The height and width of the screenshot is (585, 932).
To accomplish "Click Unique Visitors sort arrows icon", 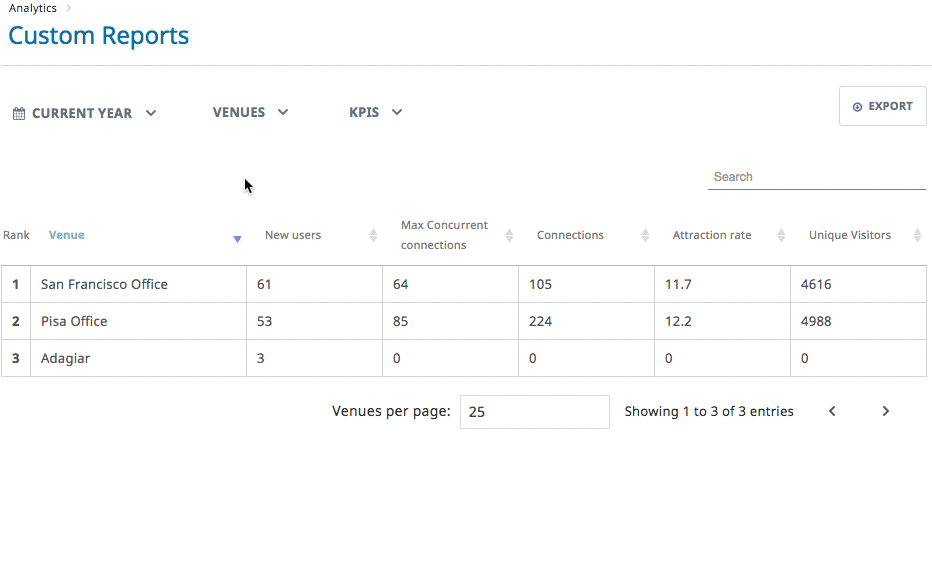I will 917,236.
